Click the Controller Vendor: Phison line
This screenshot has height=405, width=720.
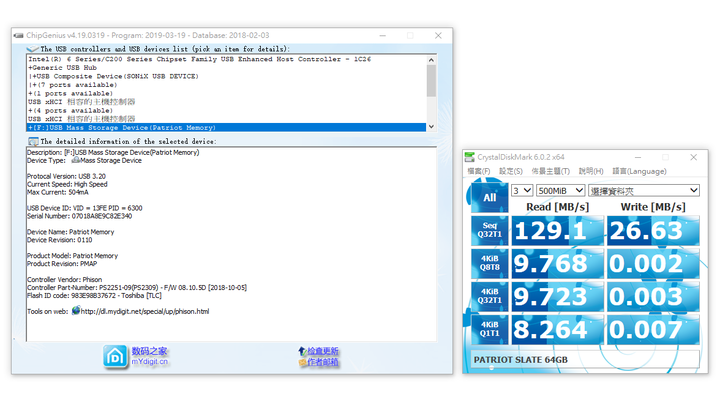[64, 280]
